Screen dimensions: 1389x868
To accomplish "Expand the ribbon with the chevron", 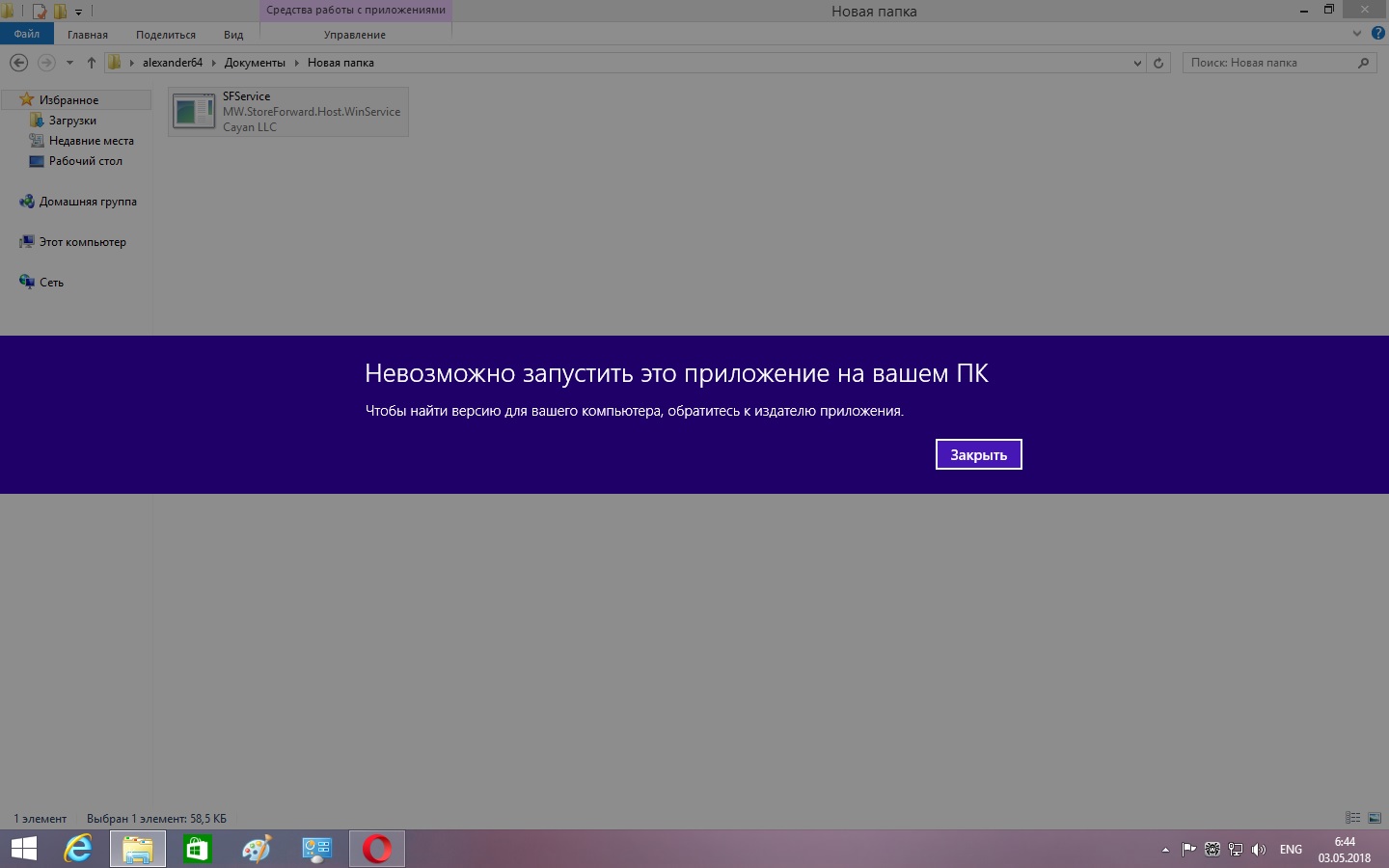I will (x=1358, y=33).
